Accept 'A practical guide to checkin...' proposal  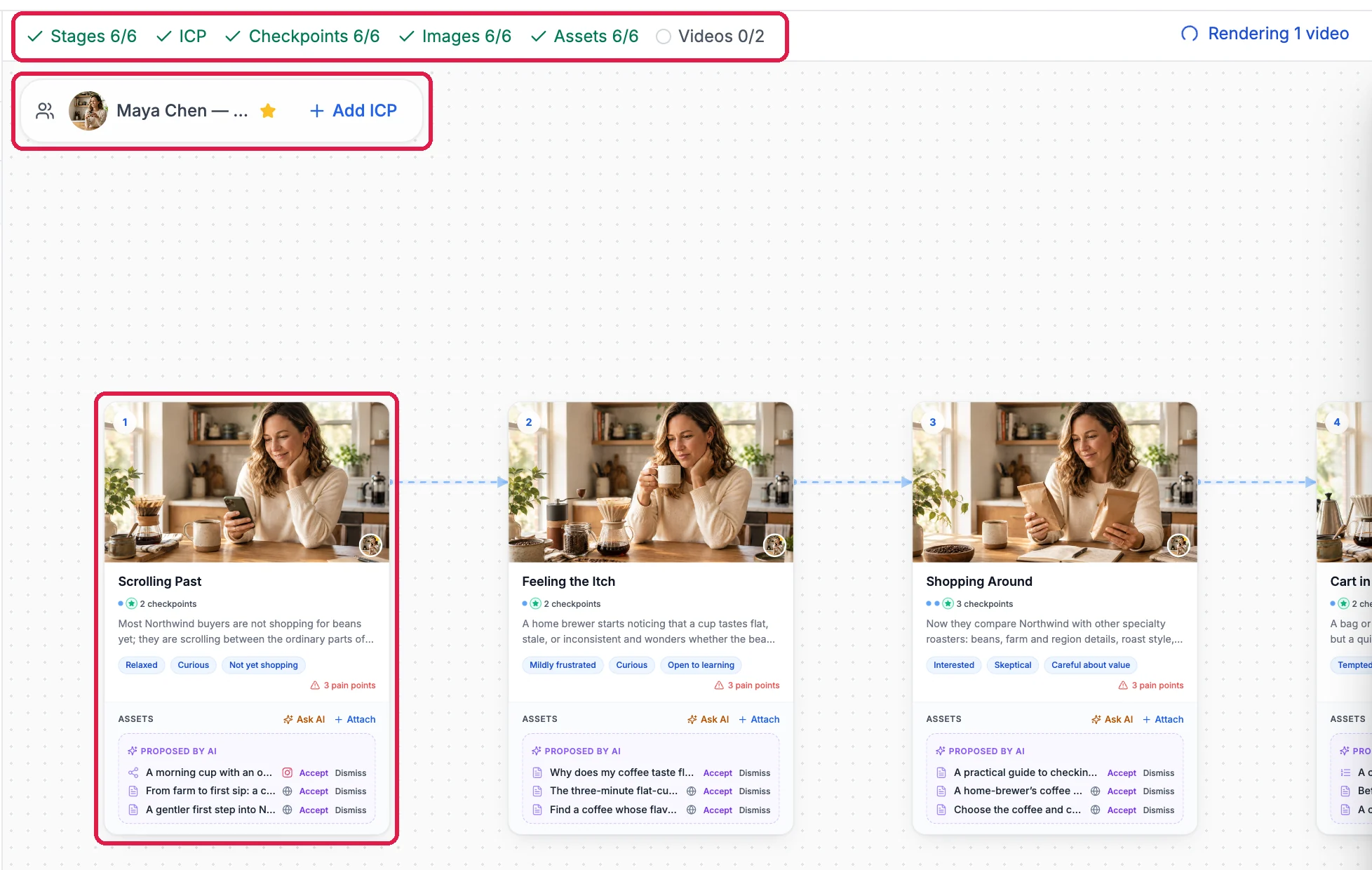click(1122, 772)
